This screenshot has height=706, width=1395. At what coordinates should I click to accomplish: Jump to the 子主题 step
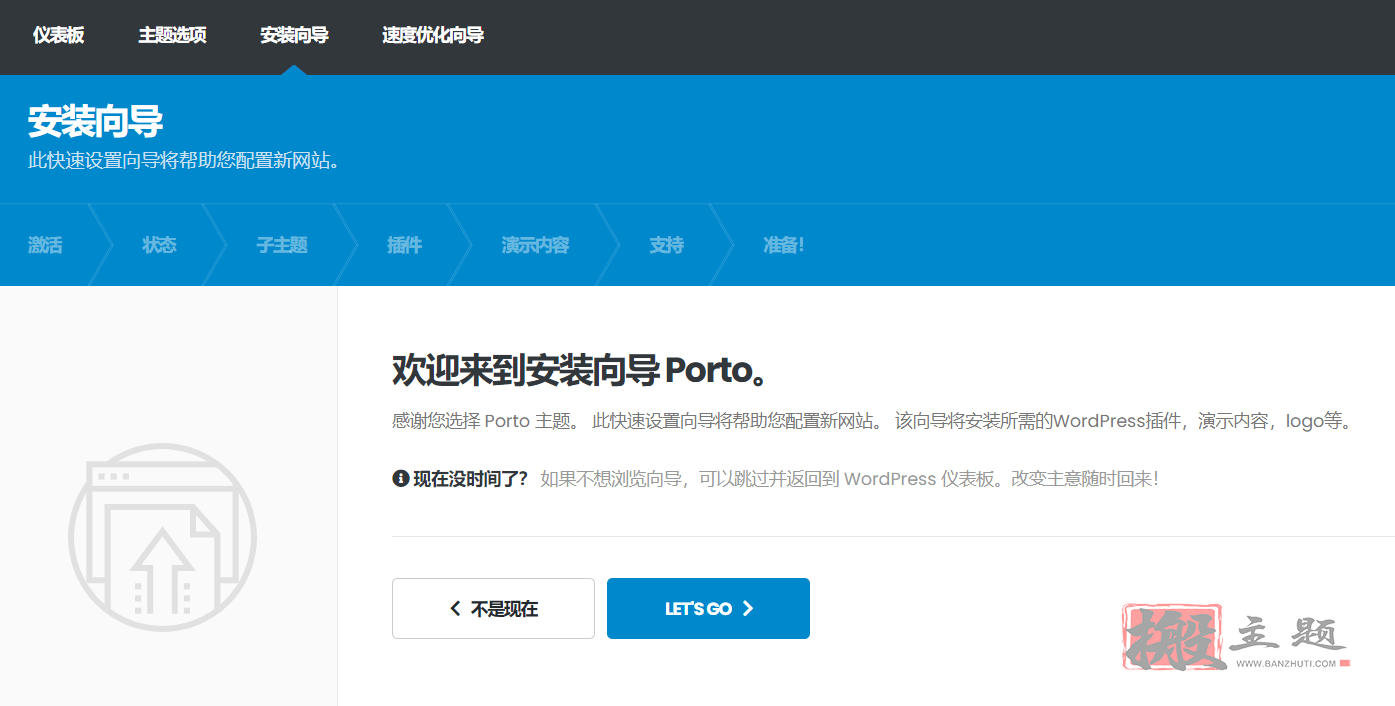[x=282, y=245]
